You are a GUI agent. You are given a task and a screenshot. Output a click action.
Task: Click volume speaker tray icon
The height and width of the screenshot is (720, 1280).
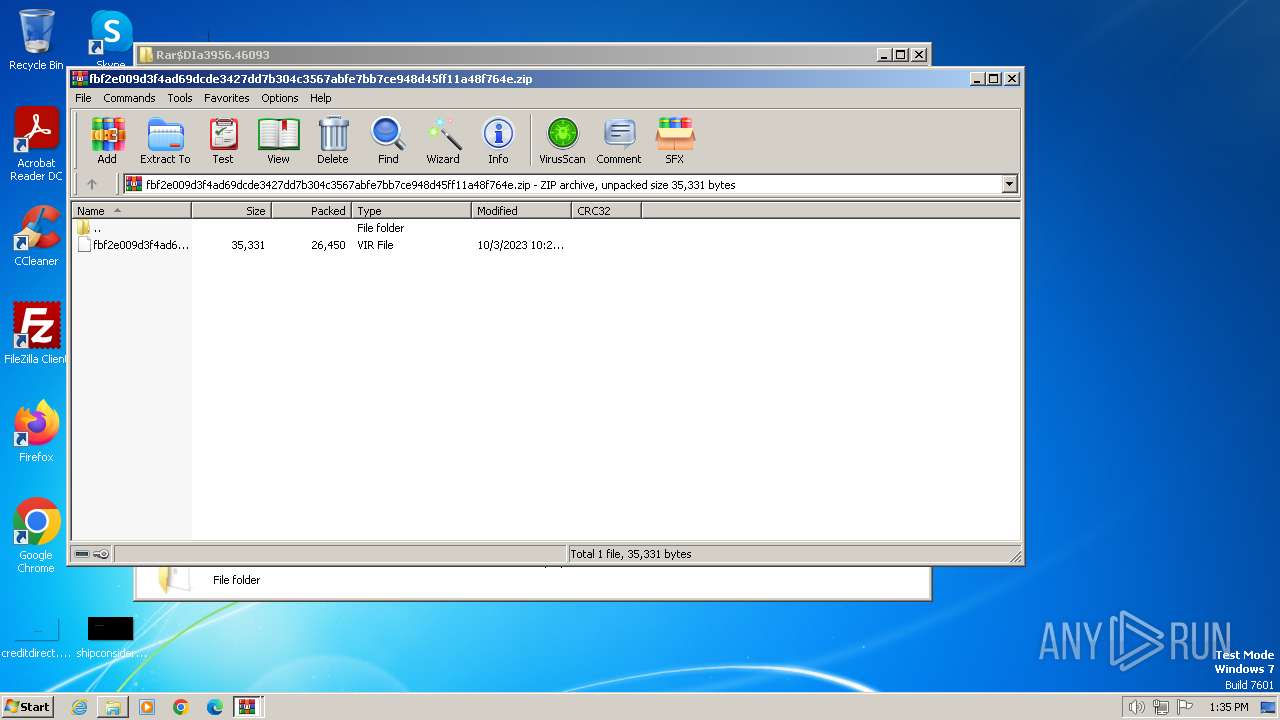(x=1136, y=707)
